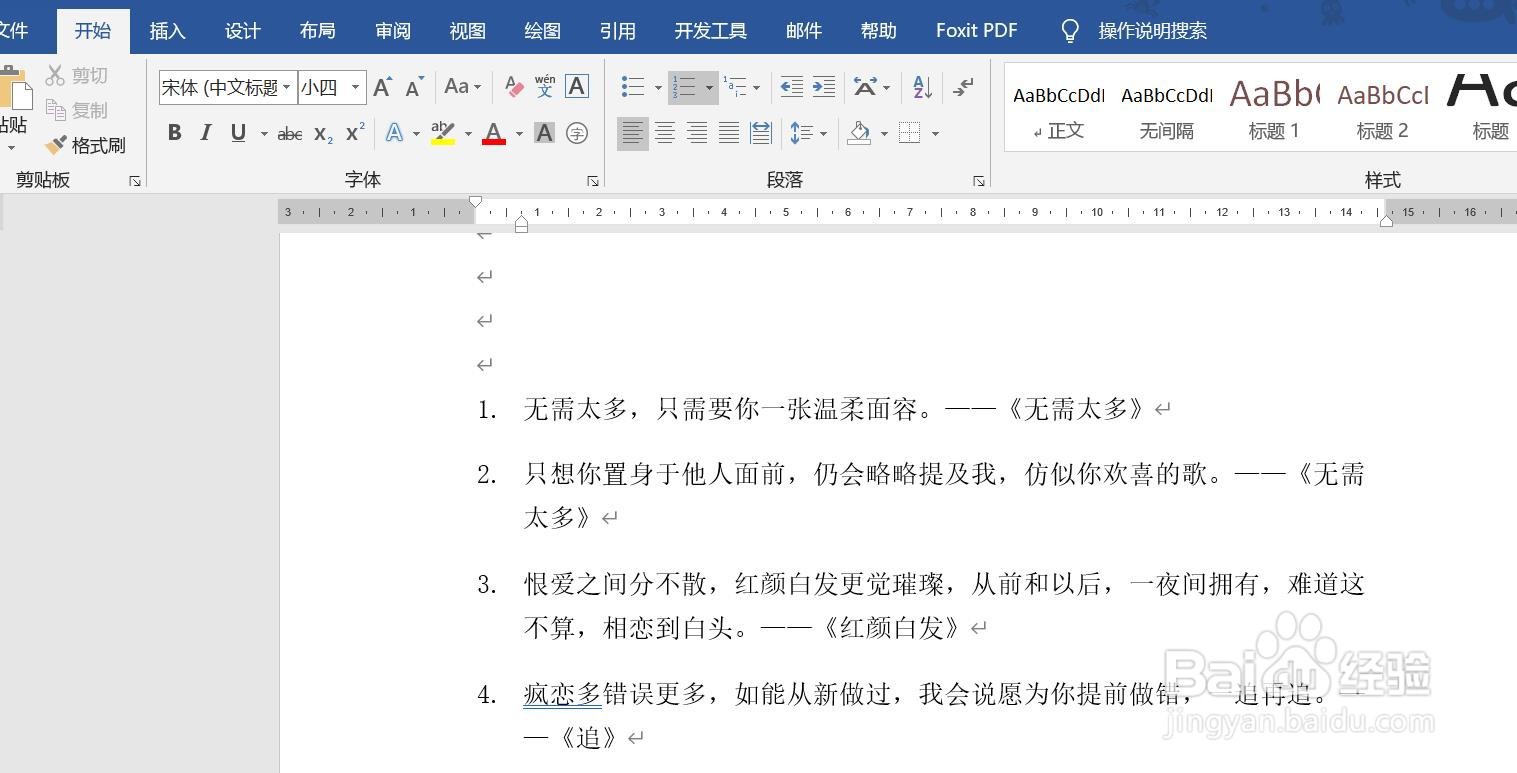Image resolution: width=1517 pixels, height=773 pixels.
Task: Apply italic formatting with the I icon
Action: tap(206, 132)
